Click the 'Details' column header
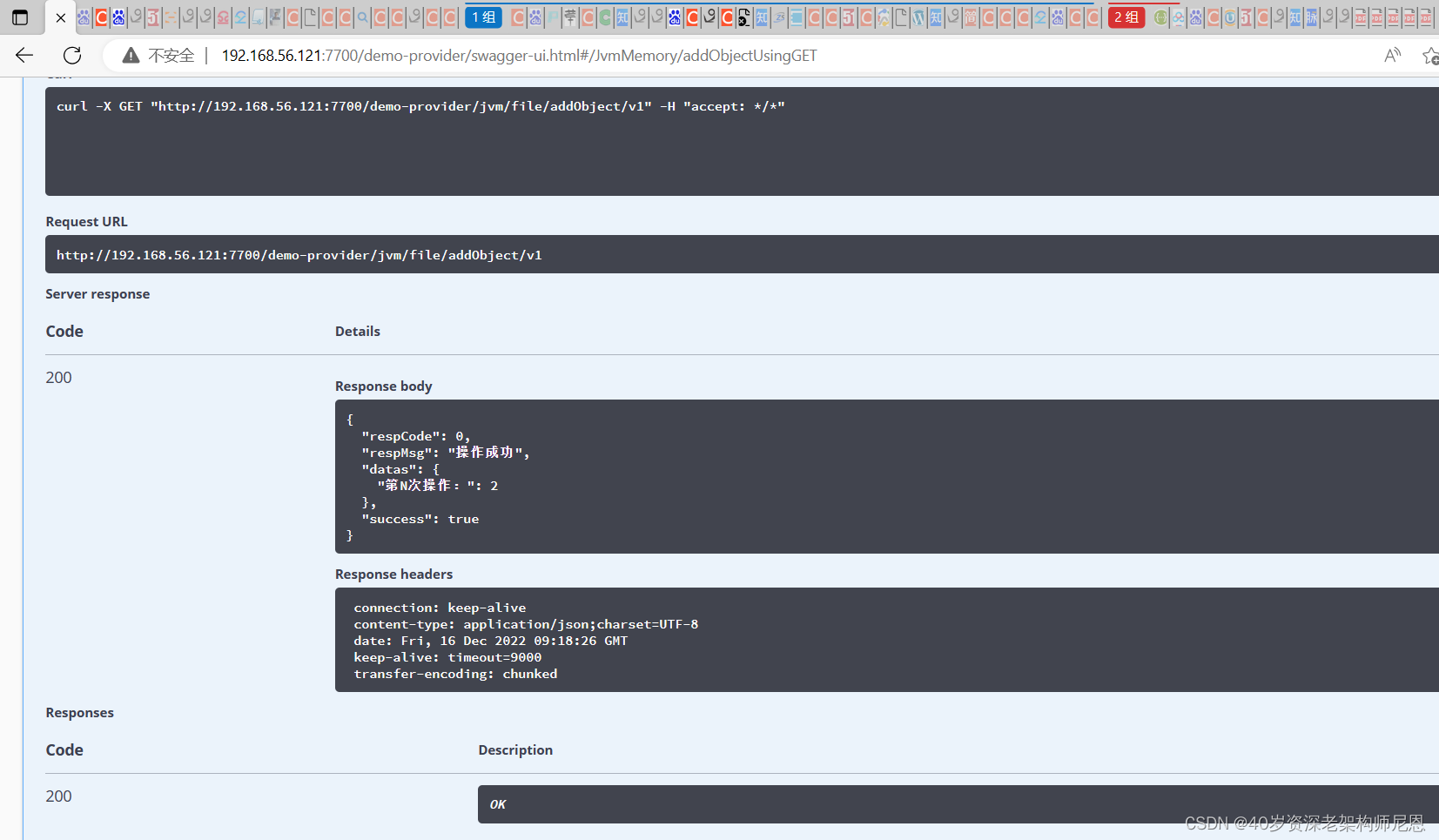Viewport: 1439px width, 840px height. tap(358, 332)
